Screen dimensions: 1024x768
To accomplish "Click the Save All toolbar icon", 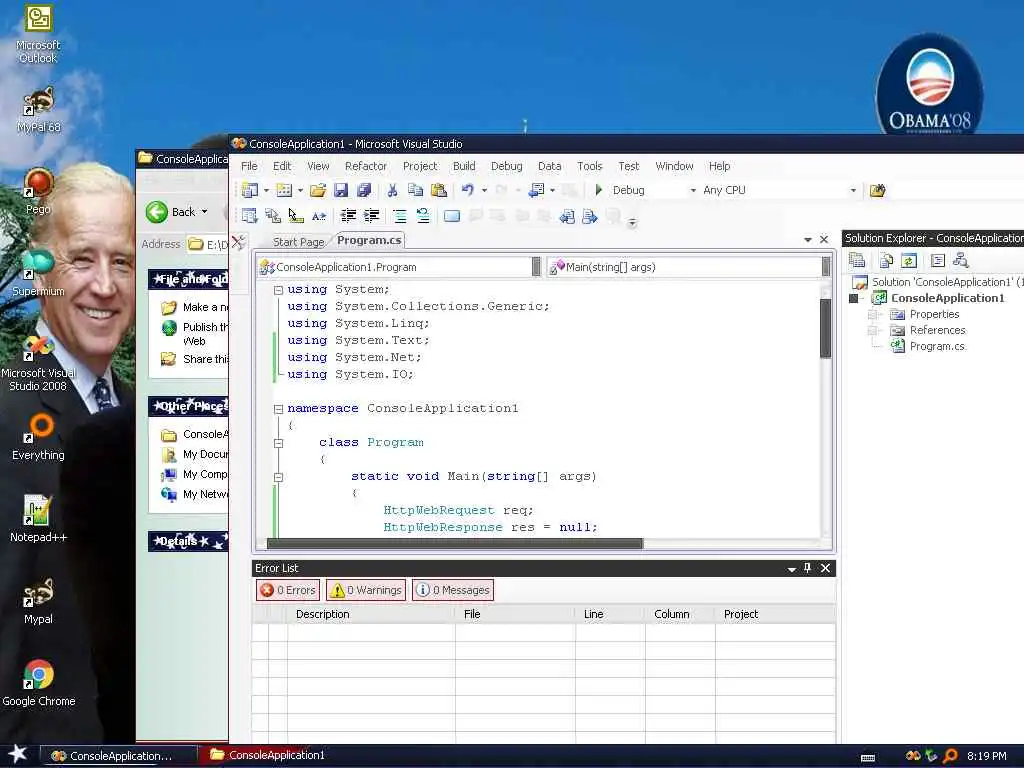I will click(364, 190).
